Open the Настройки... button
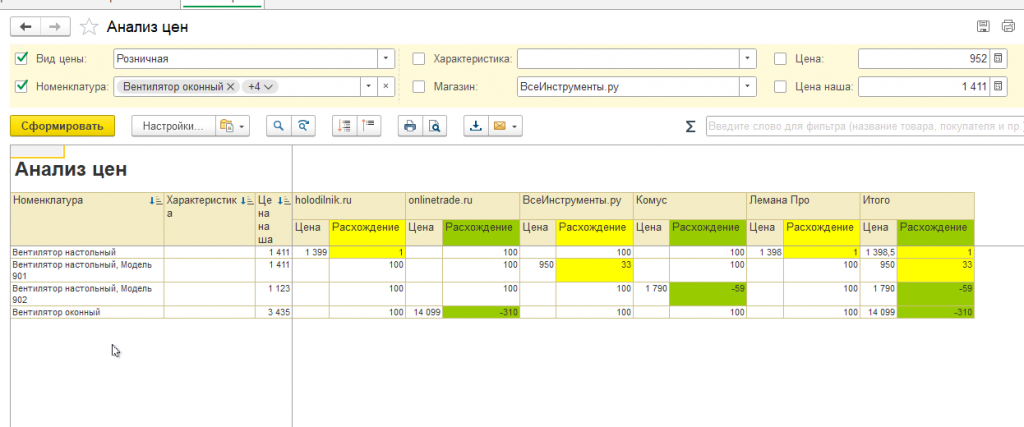 [174, 126]
